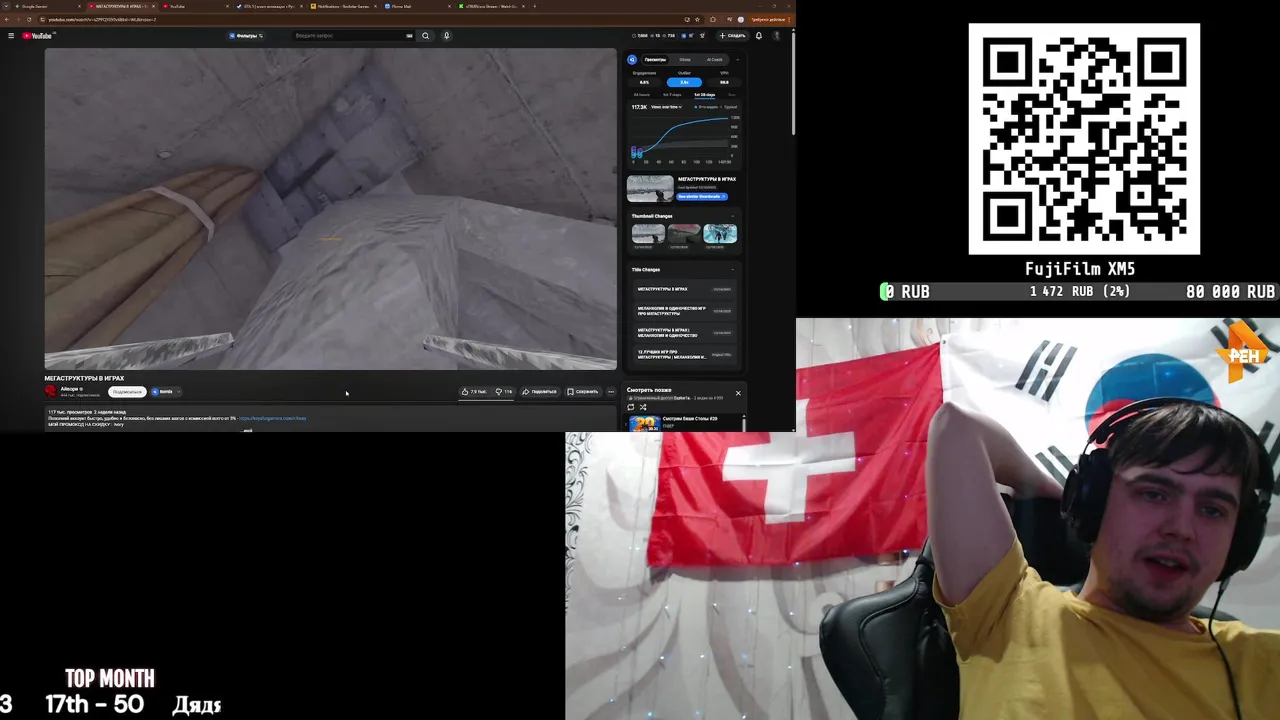Collapse the stats panel with top chevron

coord(737,60)
